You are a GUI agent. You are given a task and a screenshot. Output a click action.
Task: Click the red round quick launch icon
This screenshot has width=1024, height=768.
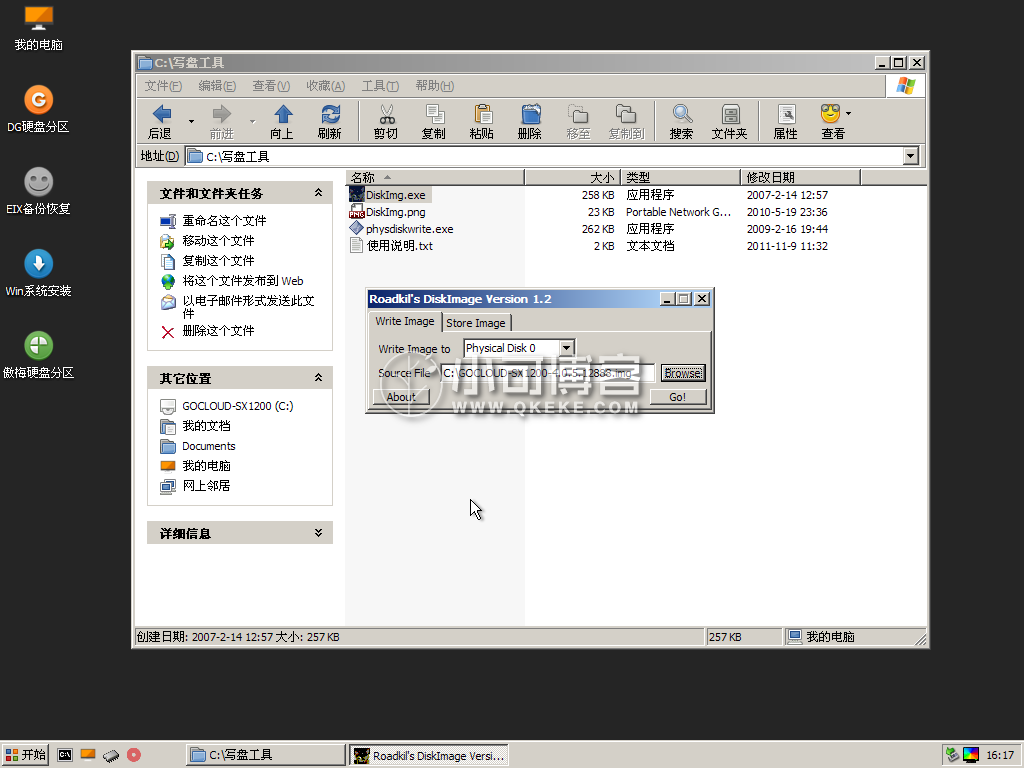point(134,755)
